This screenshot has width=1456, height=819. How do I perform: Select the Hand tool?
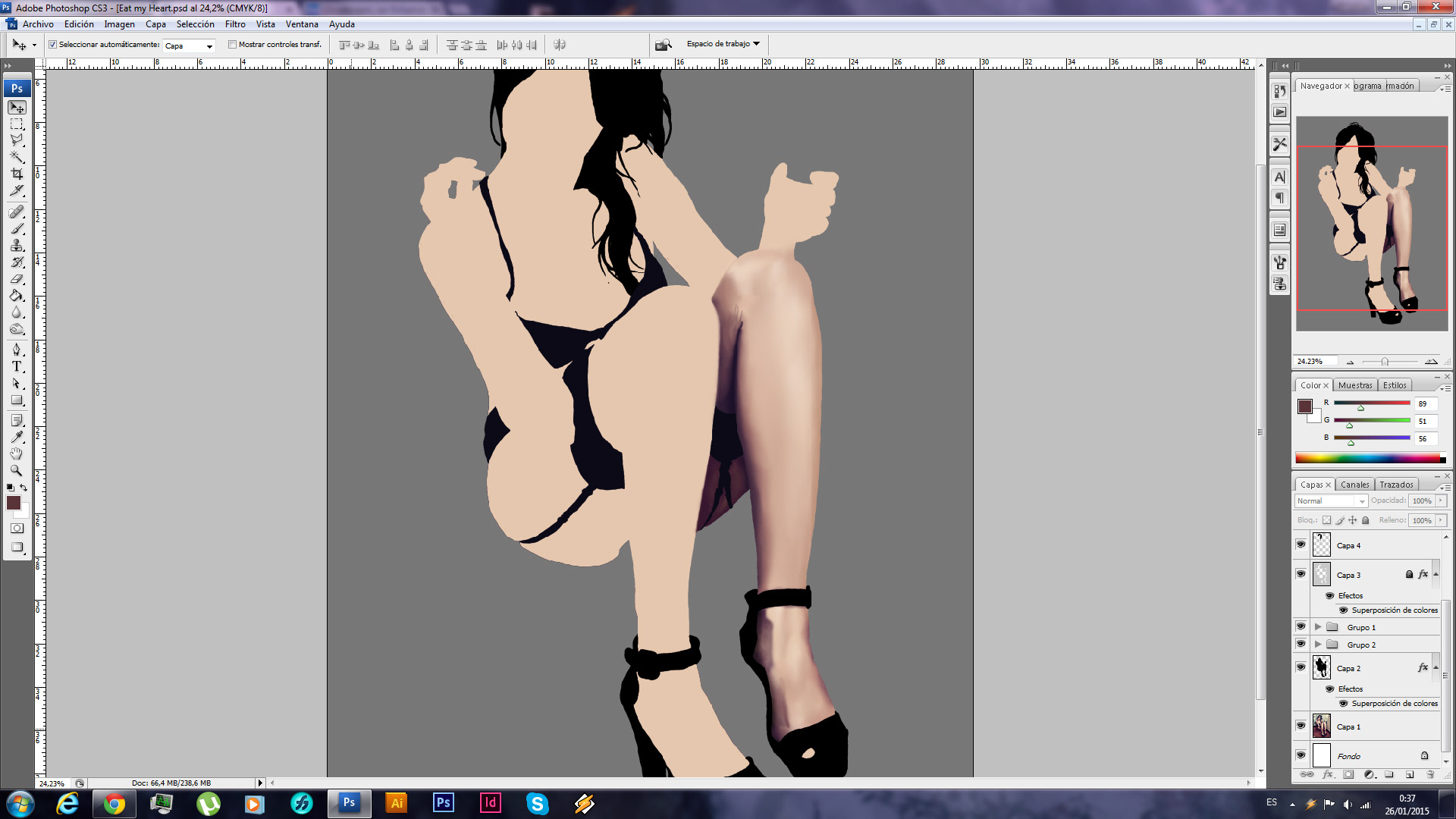click(x=17, y=453)
